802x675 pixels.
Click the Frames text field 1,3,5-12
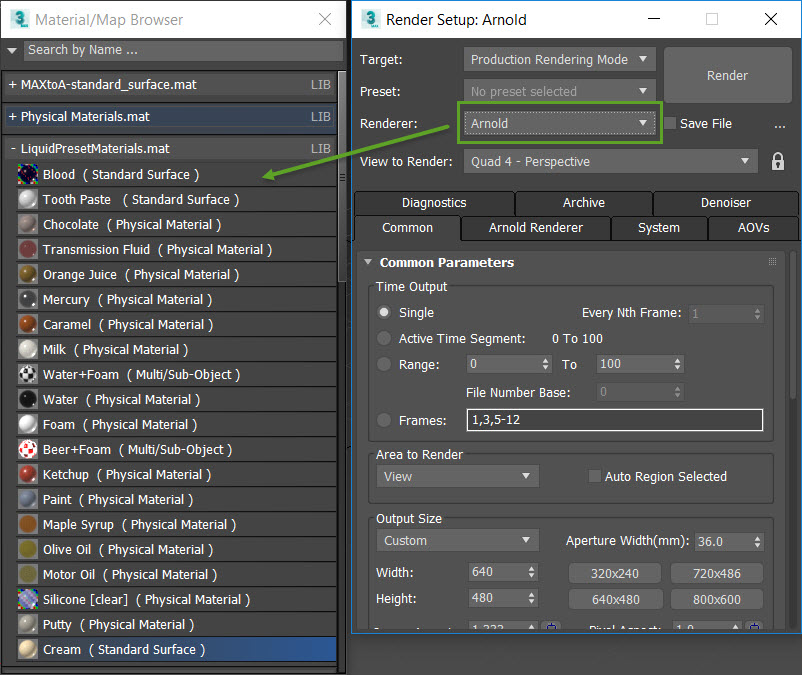[615, 420]
